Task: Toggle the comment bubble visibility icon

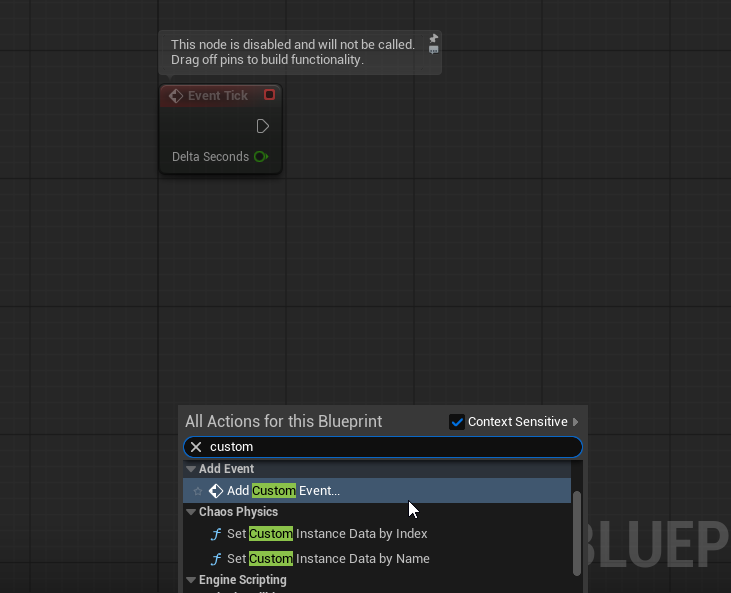Action: [434, 50]
